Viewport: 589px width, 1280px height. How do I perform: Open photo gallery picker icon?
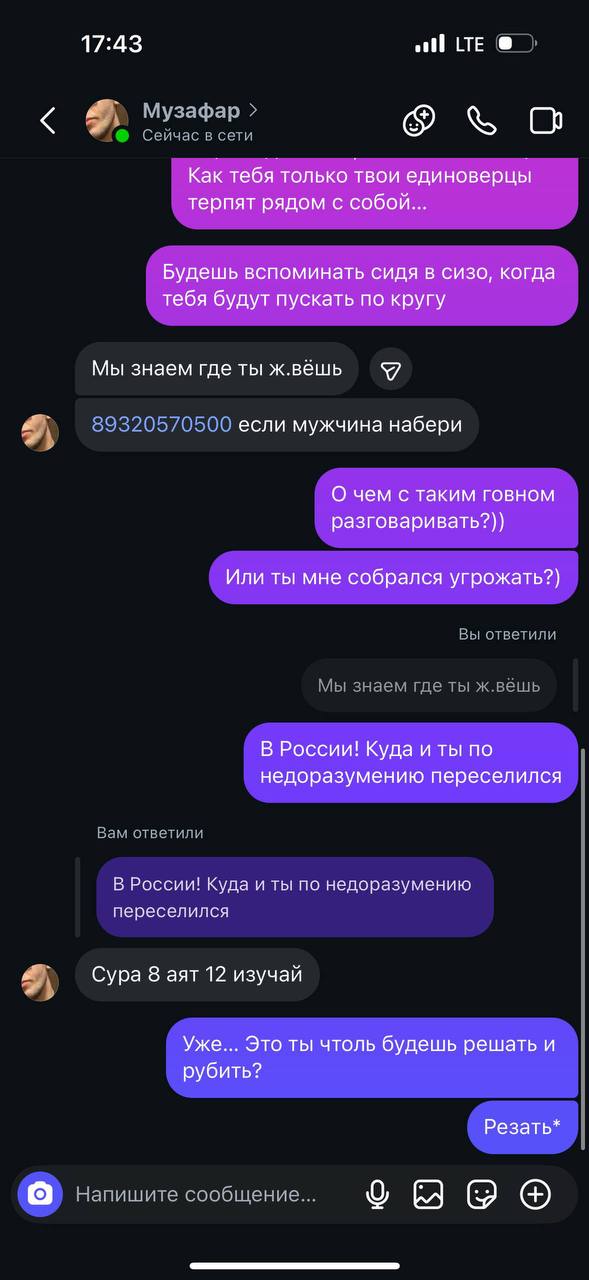[428, 1194]
